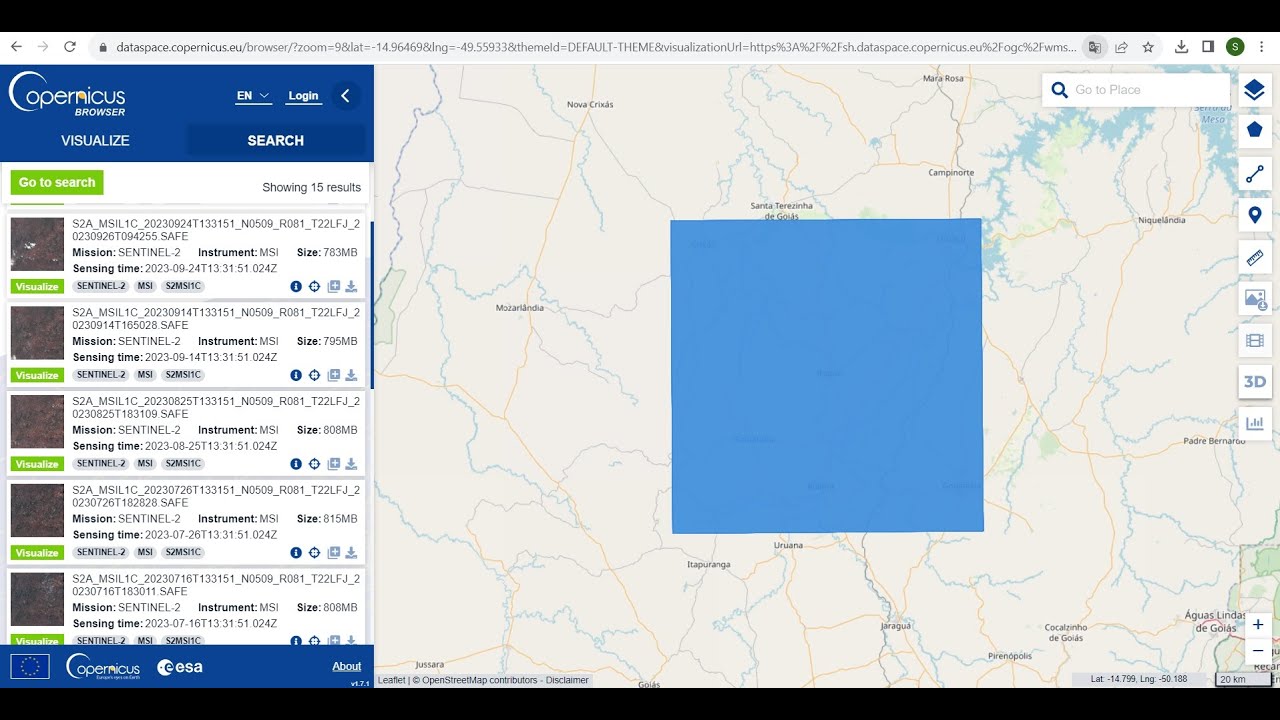Click the browser address bar URL

coord(596,47)
